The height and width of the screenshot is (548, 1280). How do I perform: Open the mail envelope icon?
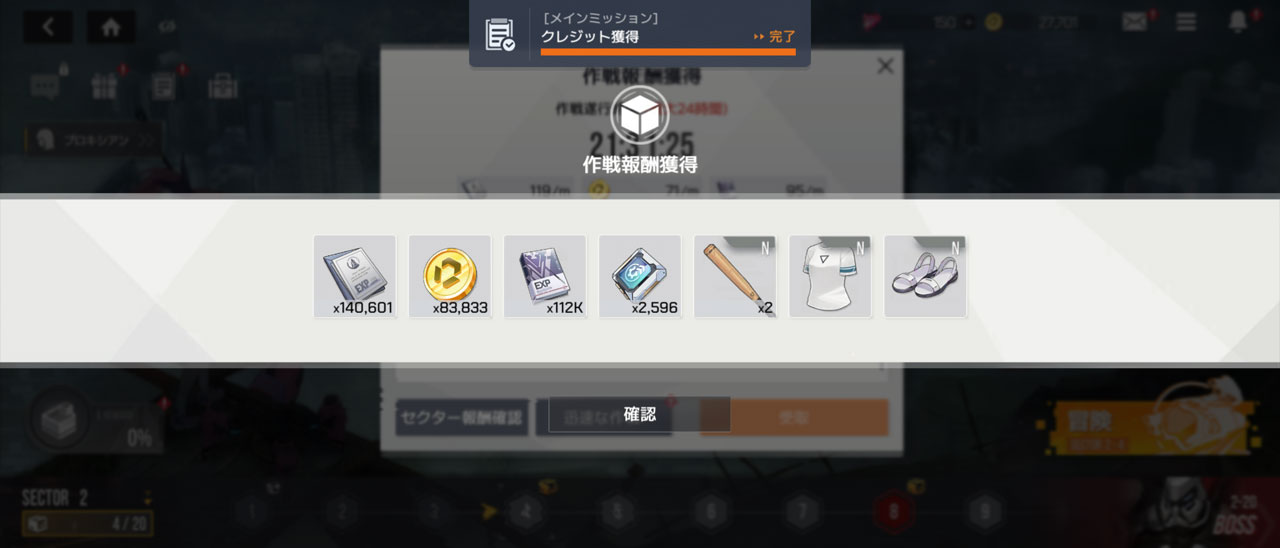(x=1134, y=22)
